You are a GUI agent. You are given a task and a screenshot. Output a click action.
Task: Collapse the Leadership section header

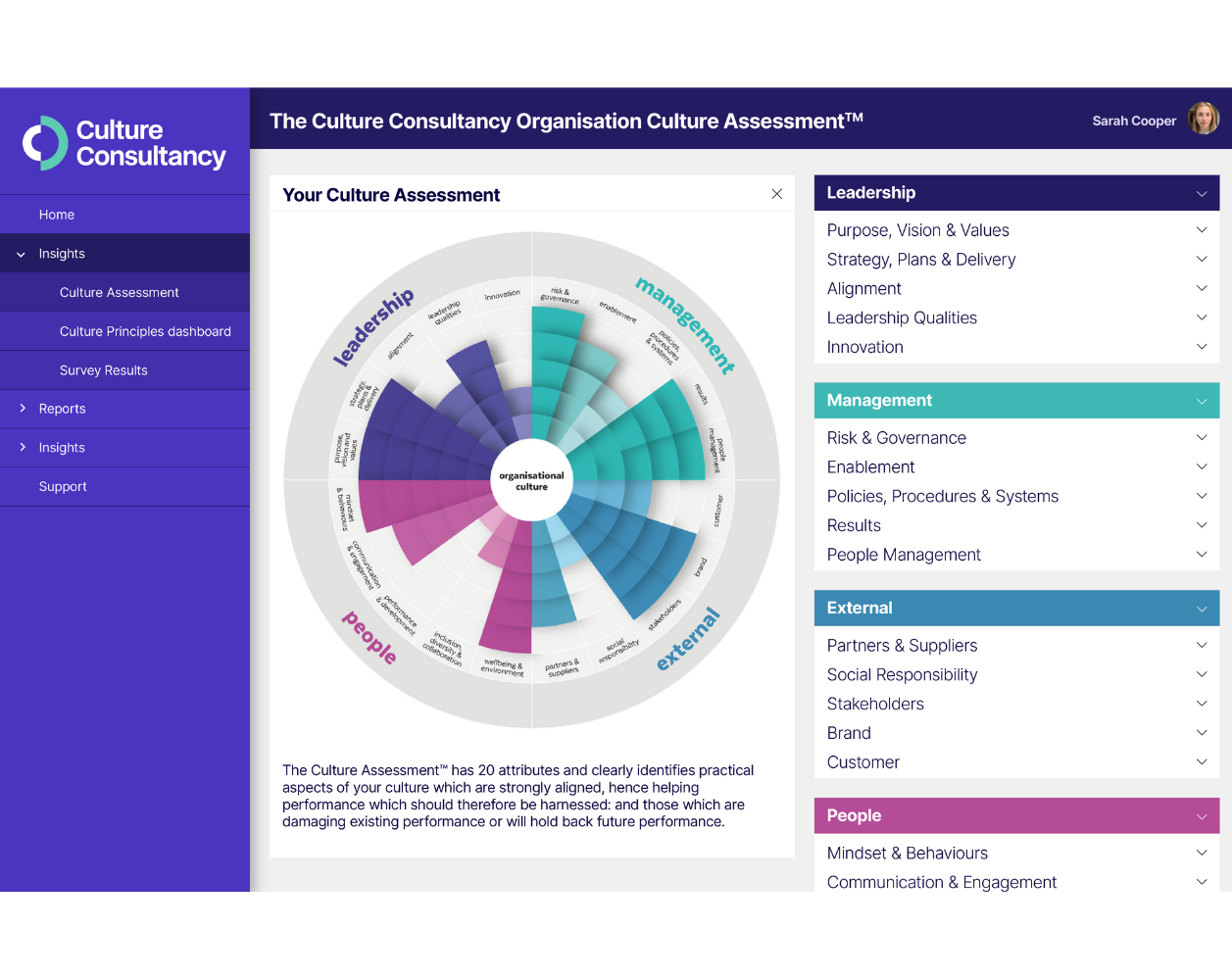pyautogui.click(x=1201, y=194)
